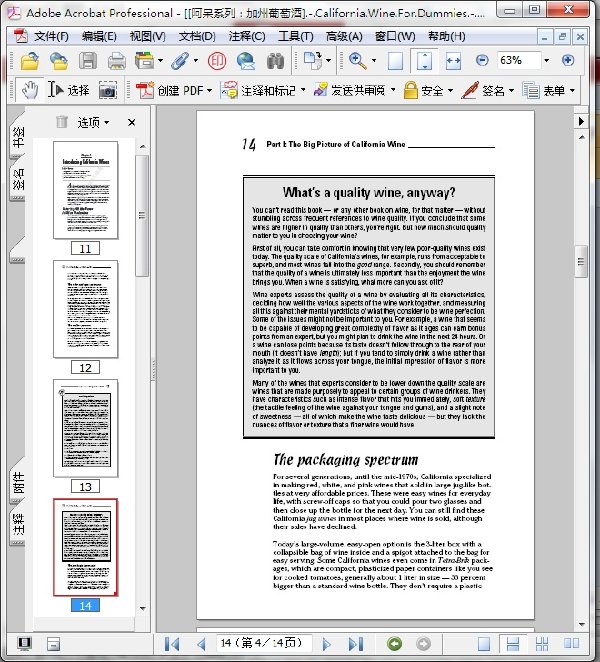The image size is (600, 662).
Task: Open the Comments (注释) side tab
Action: tap(17, 524)
